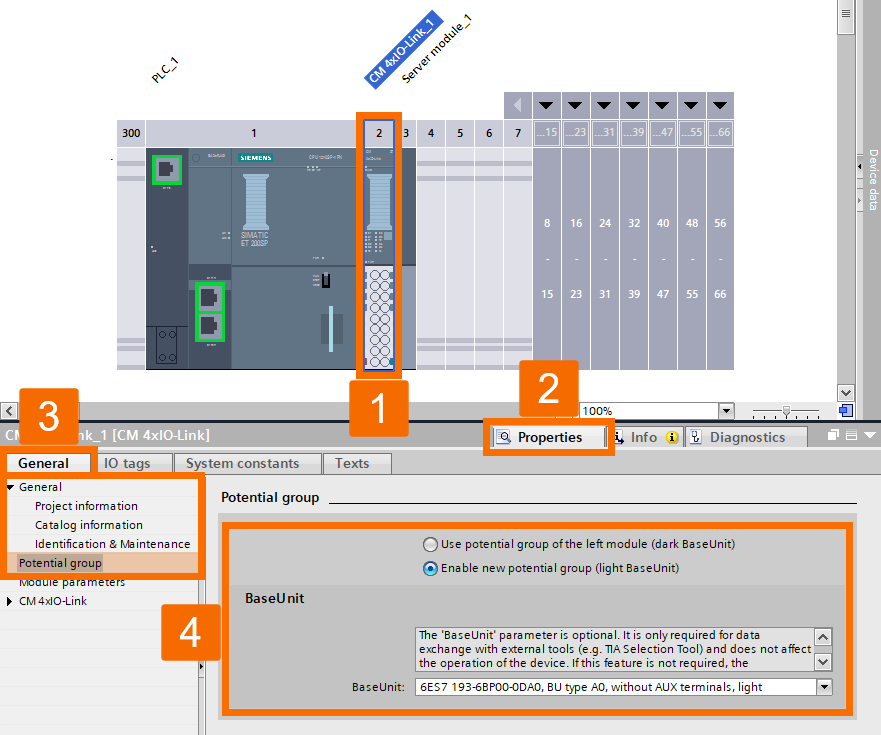The height and width of the screenshot is (735, 881).
Task: Expand slot group ...31 arrow
Action: click(x=605, y=106)
